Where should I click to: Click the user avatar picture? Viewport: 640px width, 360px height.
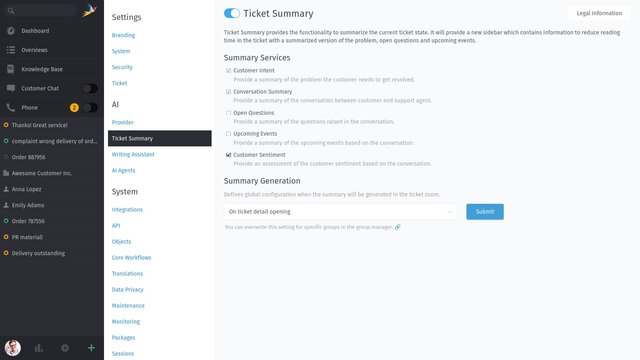click(13, 348)
